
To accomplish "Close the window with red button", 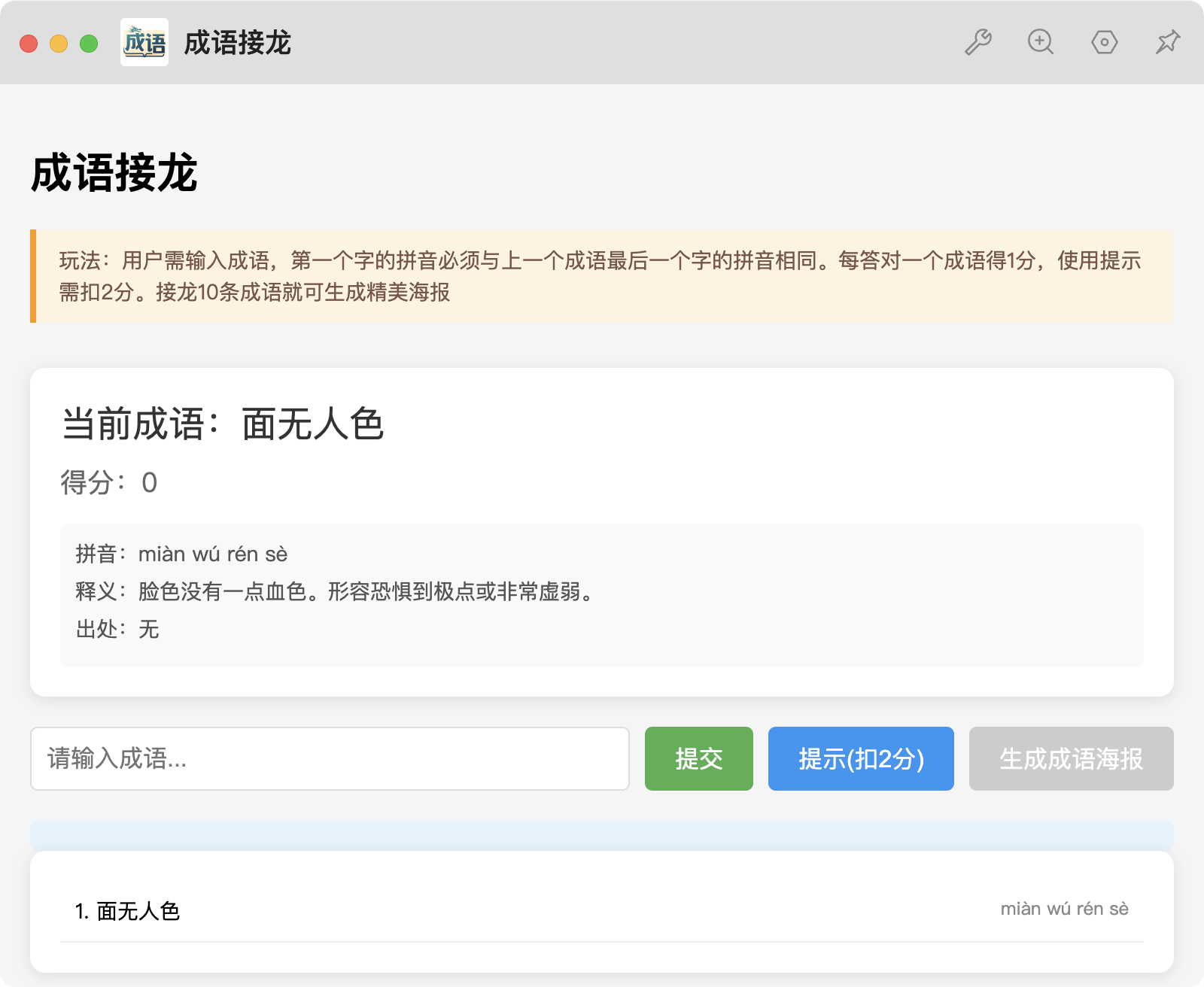I will coord(29,44).
